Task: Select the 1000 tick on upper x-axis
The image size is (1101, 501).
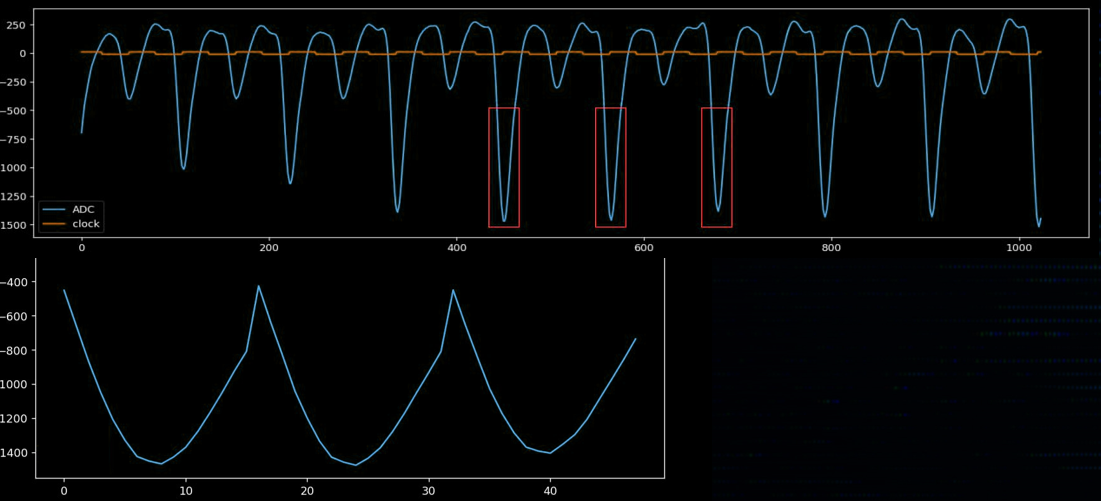Action: coord(1019,248)
